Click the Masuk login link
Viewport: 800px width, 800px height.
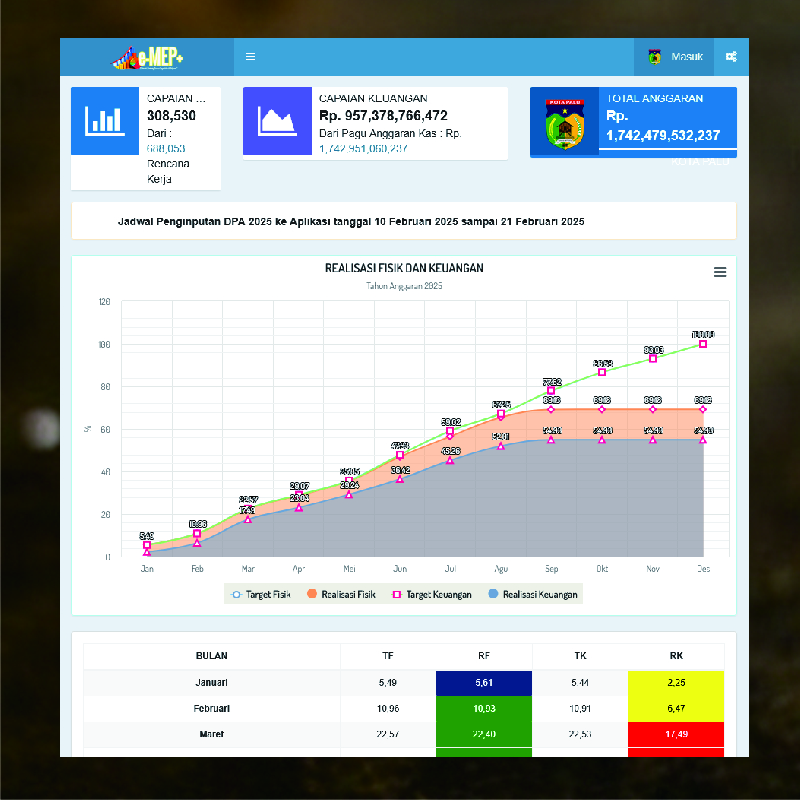tap(686, 57)
